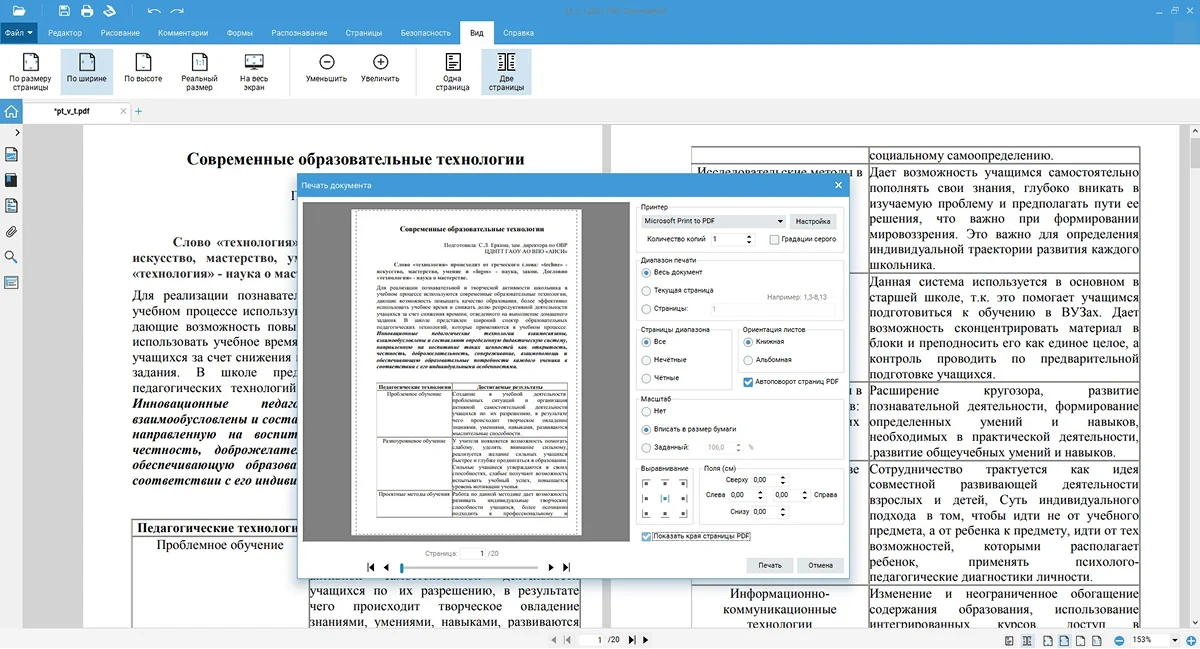Uncheck 'Автоповорот страниц PDF'

click(x=748, y=382)
